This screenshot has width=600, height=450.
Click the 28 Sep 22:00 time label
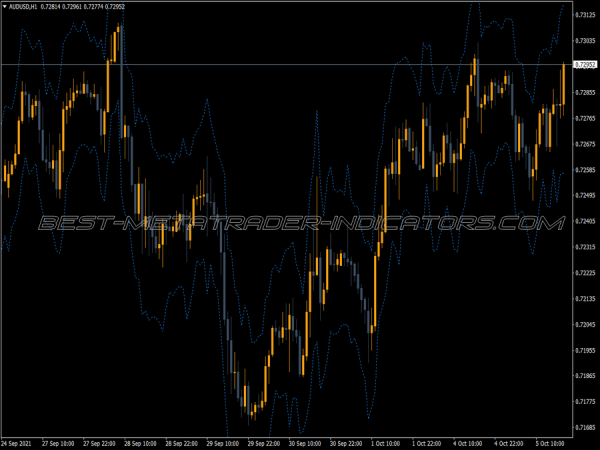click(181, 443)
